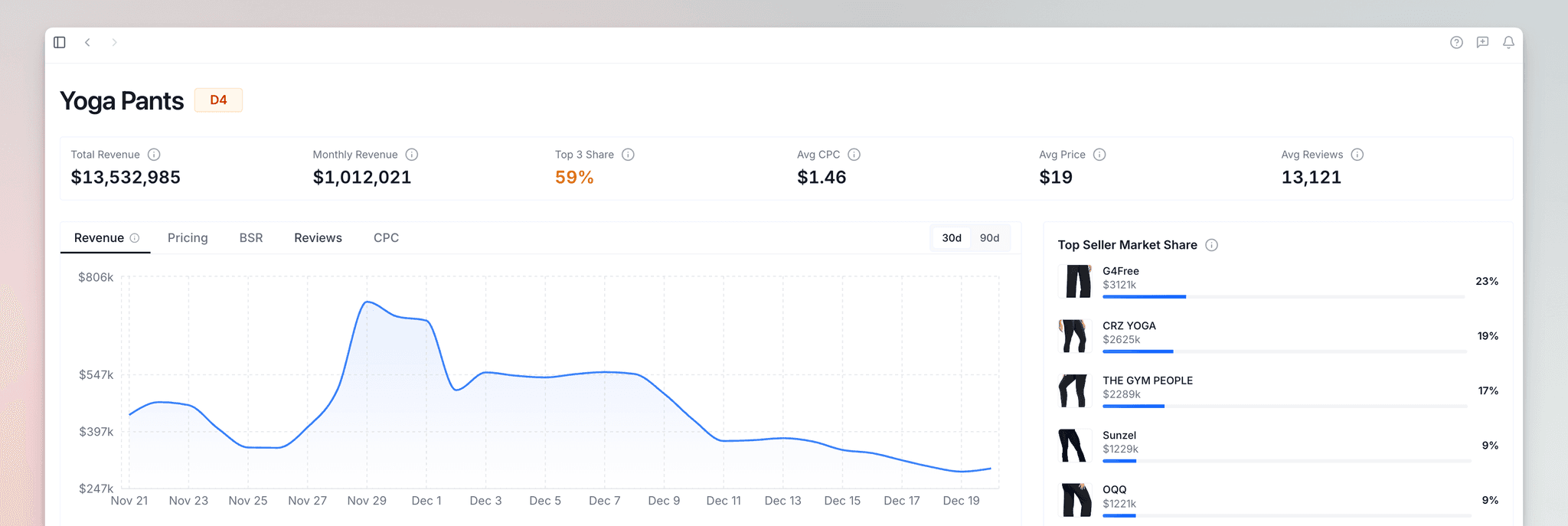Viewport: 1568px width, 526px height.
Task: Switch to the Pricing tab
Action: click(188, 238)
